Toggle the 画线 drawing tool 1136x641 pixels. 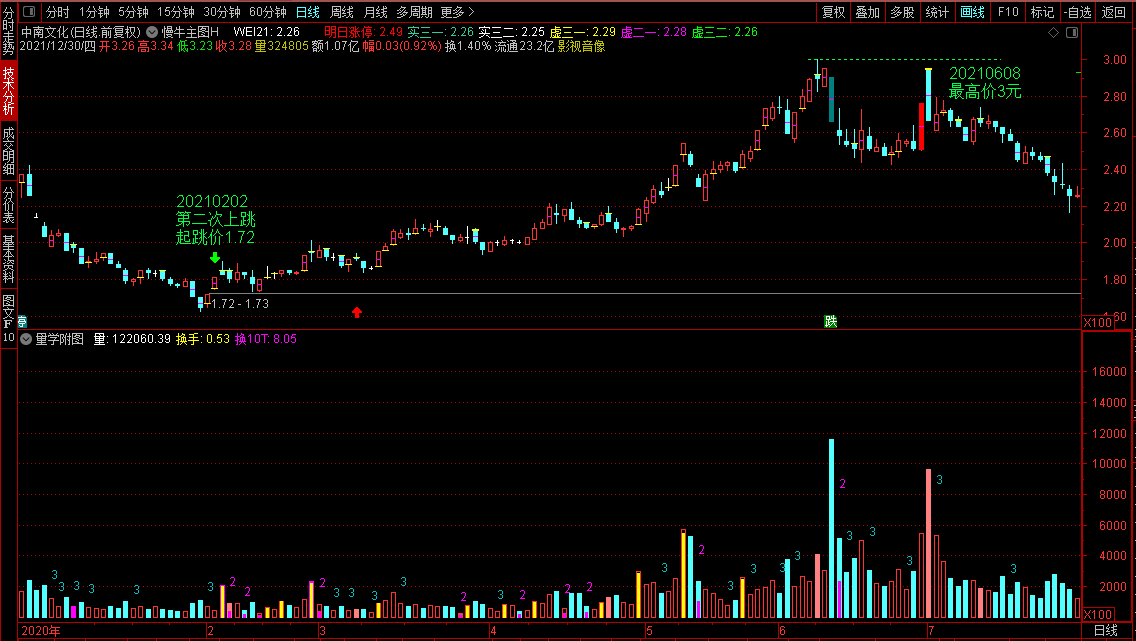click(972, 12)
